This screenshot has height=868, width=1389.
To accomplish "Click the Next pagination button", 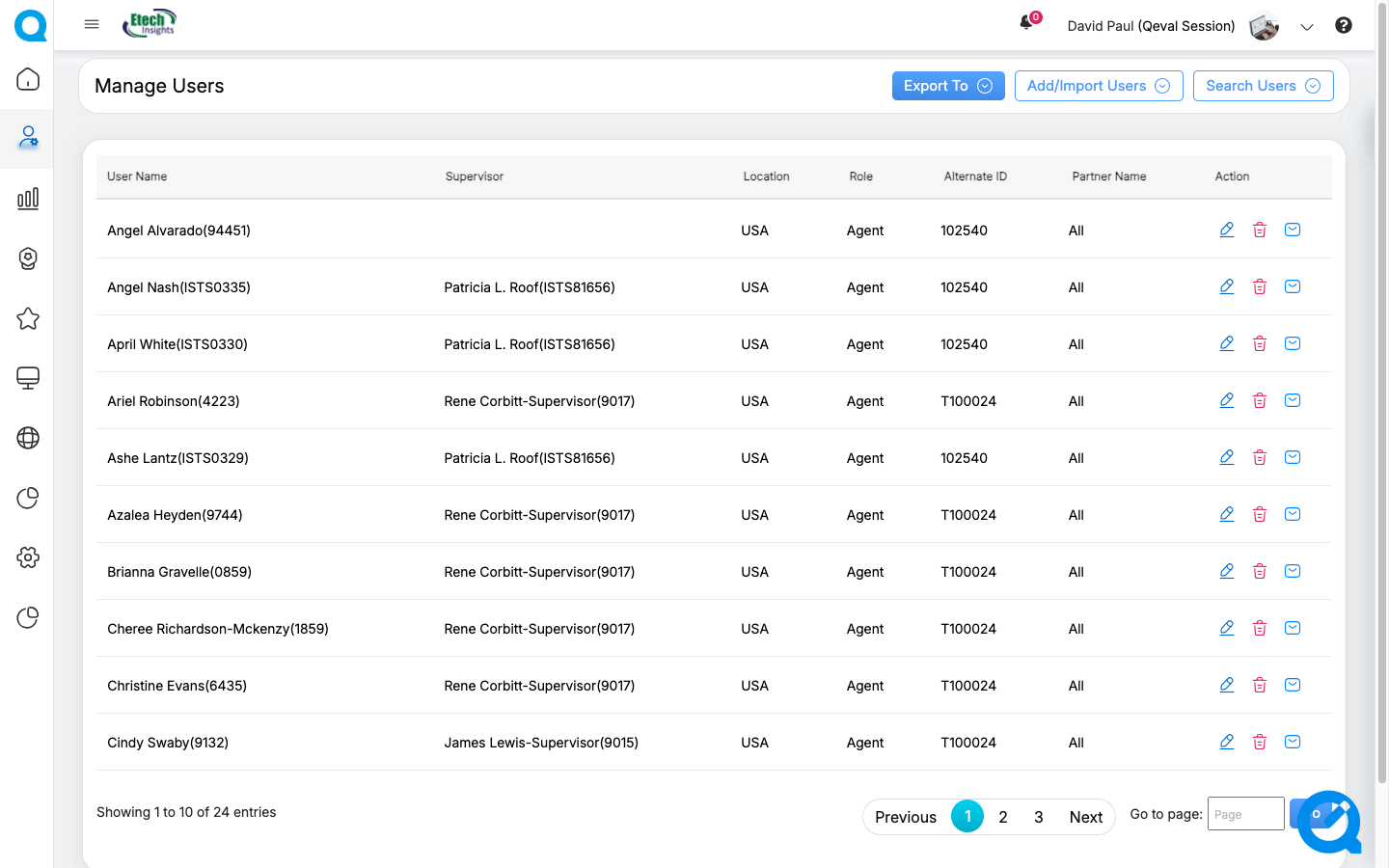I will pyautogui.click(x=1086, y=817).
